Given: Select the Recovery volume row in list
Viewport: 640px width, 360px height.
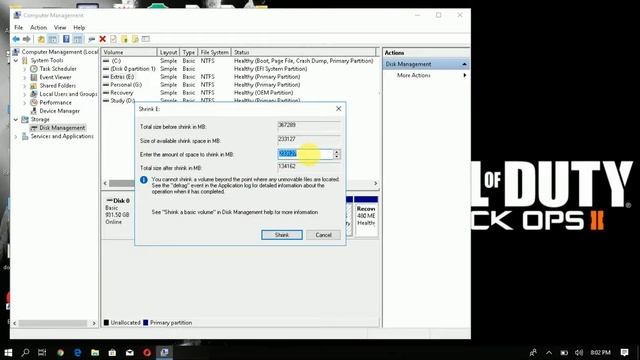Looking at the screenshot, I should [239, 93].
